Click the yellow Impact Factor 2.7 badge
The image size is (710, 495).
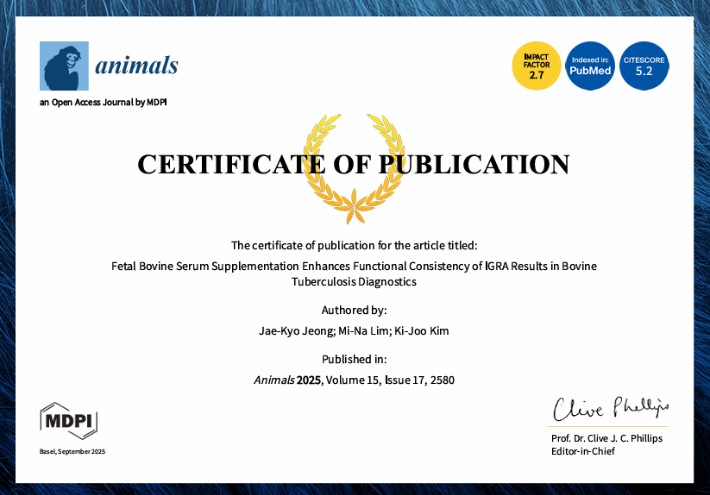[537, 66]
